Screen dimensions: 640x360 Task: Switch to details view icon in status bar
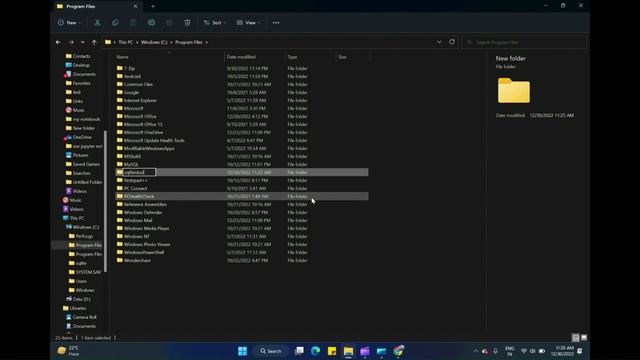pyautogui.click(x=576, y=338)
